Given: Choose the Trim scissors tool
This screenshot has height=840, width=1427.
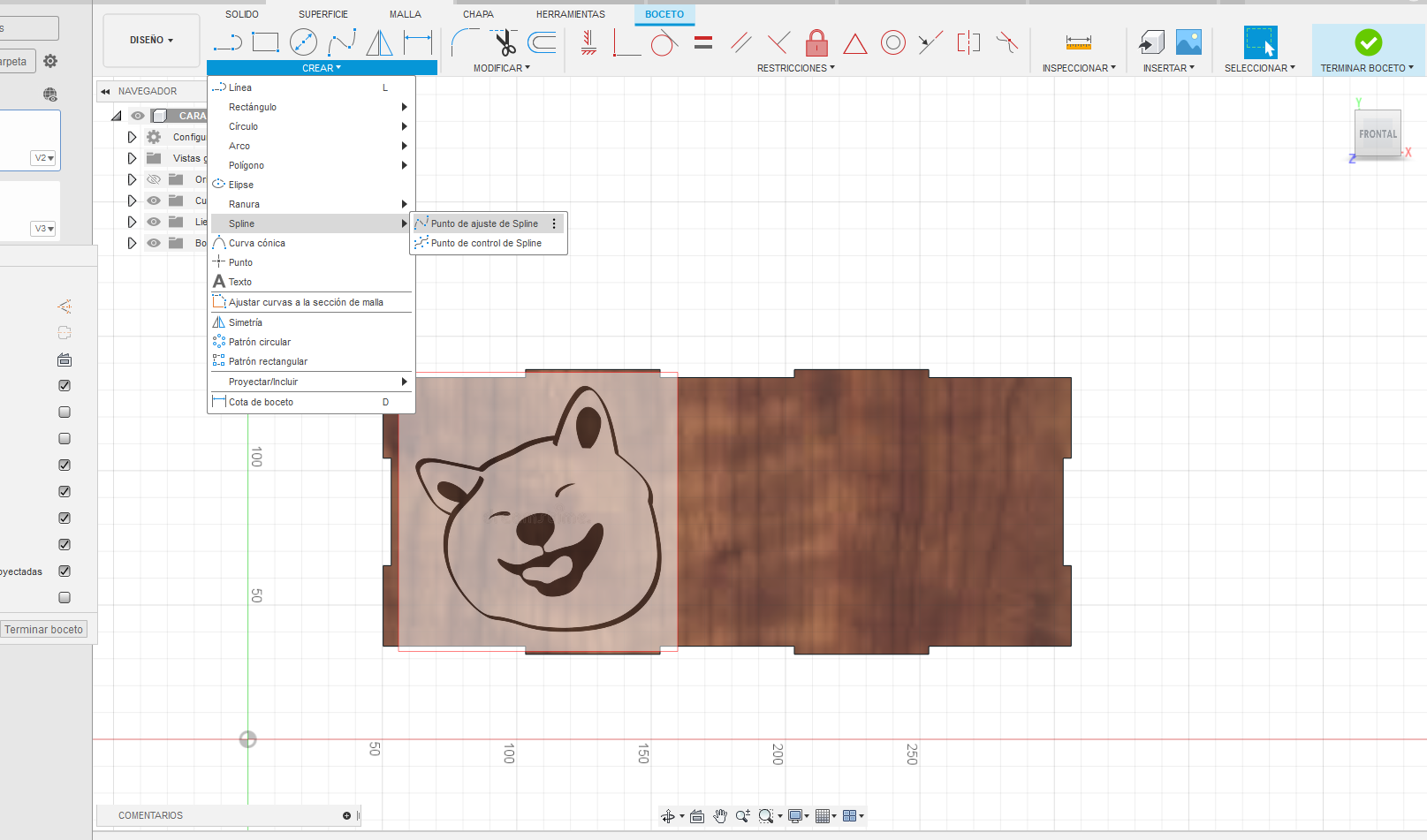Looking at the screenshot, I should coord(505,42).
